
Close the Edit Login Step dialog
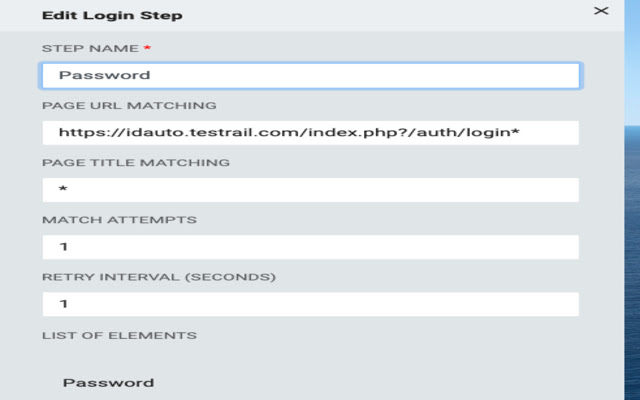tap(601, 11)
